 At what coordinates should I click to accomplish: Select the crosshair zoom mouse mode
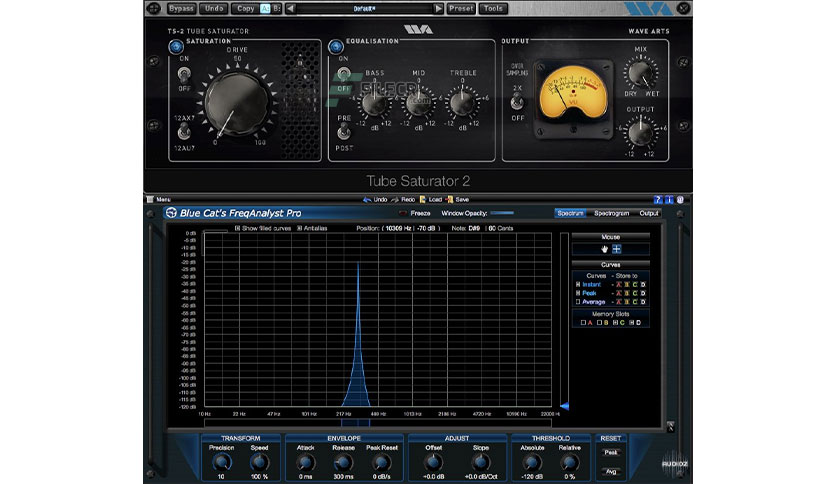point(616,249)
